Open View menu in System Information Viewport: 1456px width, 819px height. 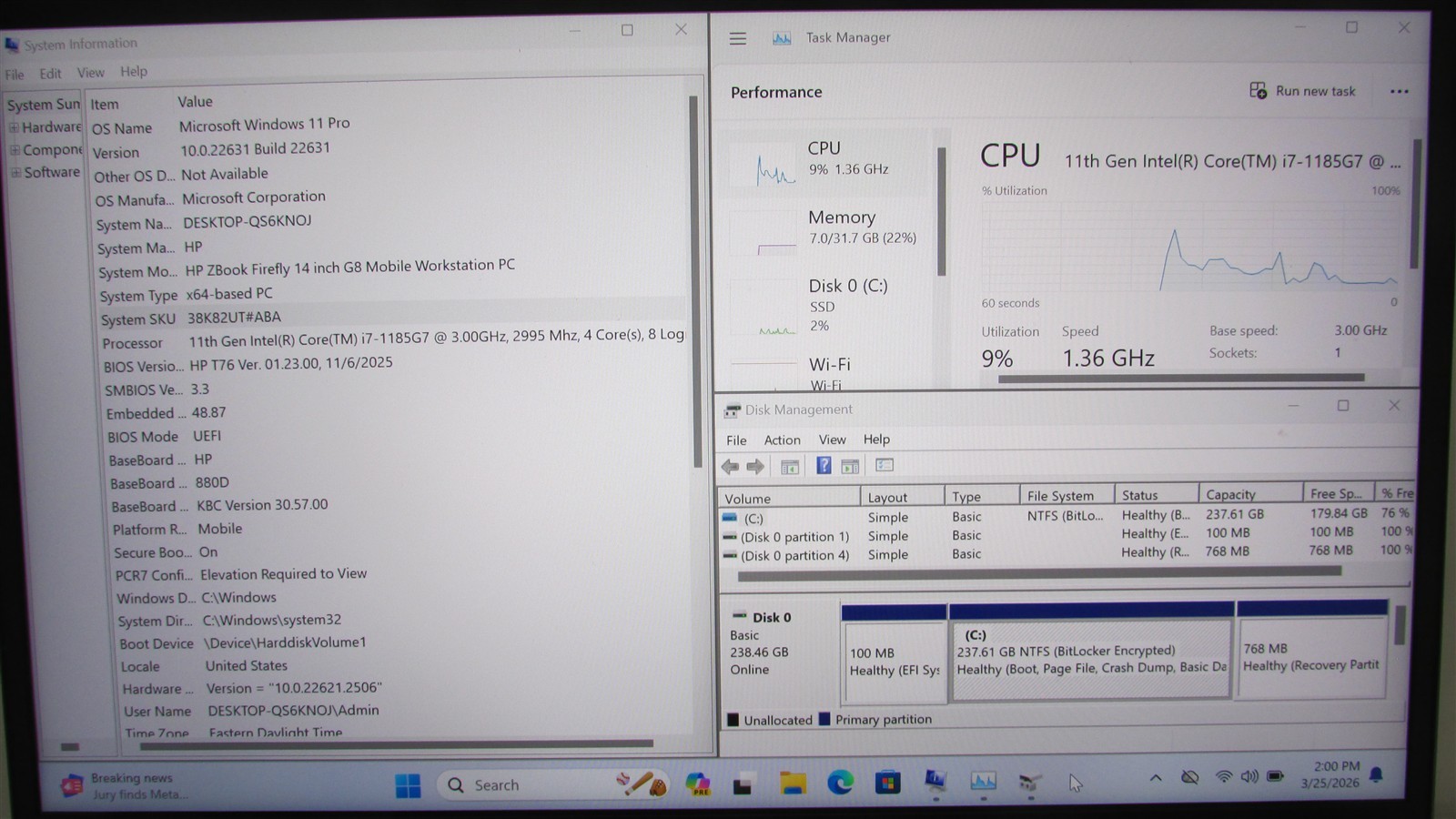coord(90,73)
